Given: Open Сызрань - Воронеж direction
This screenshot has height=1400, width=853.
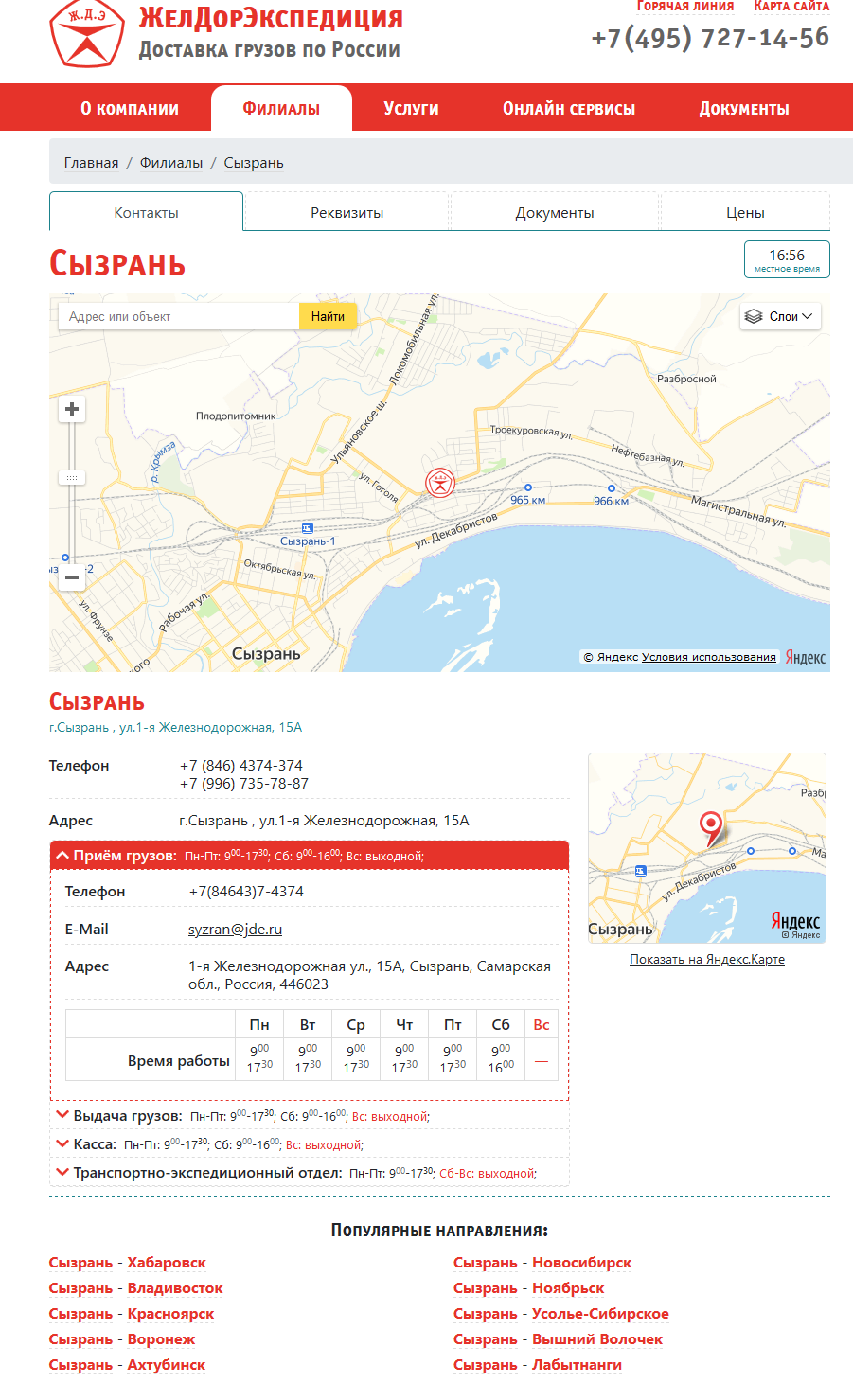Looking at the screenshot, I should pos(122,1339).
